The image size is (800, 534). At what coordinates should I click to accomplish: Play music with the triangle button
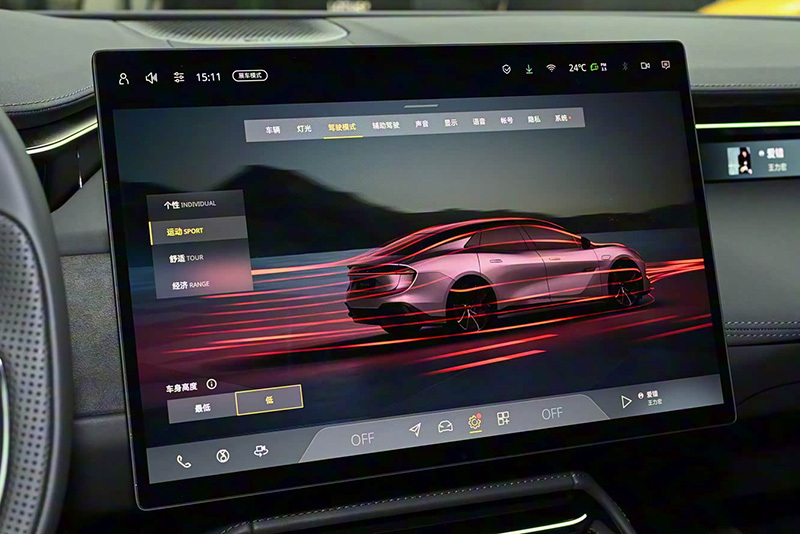(x=626, y=402)
